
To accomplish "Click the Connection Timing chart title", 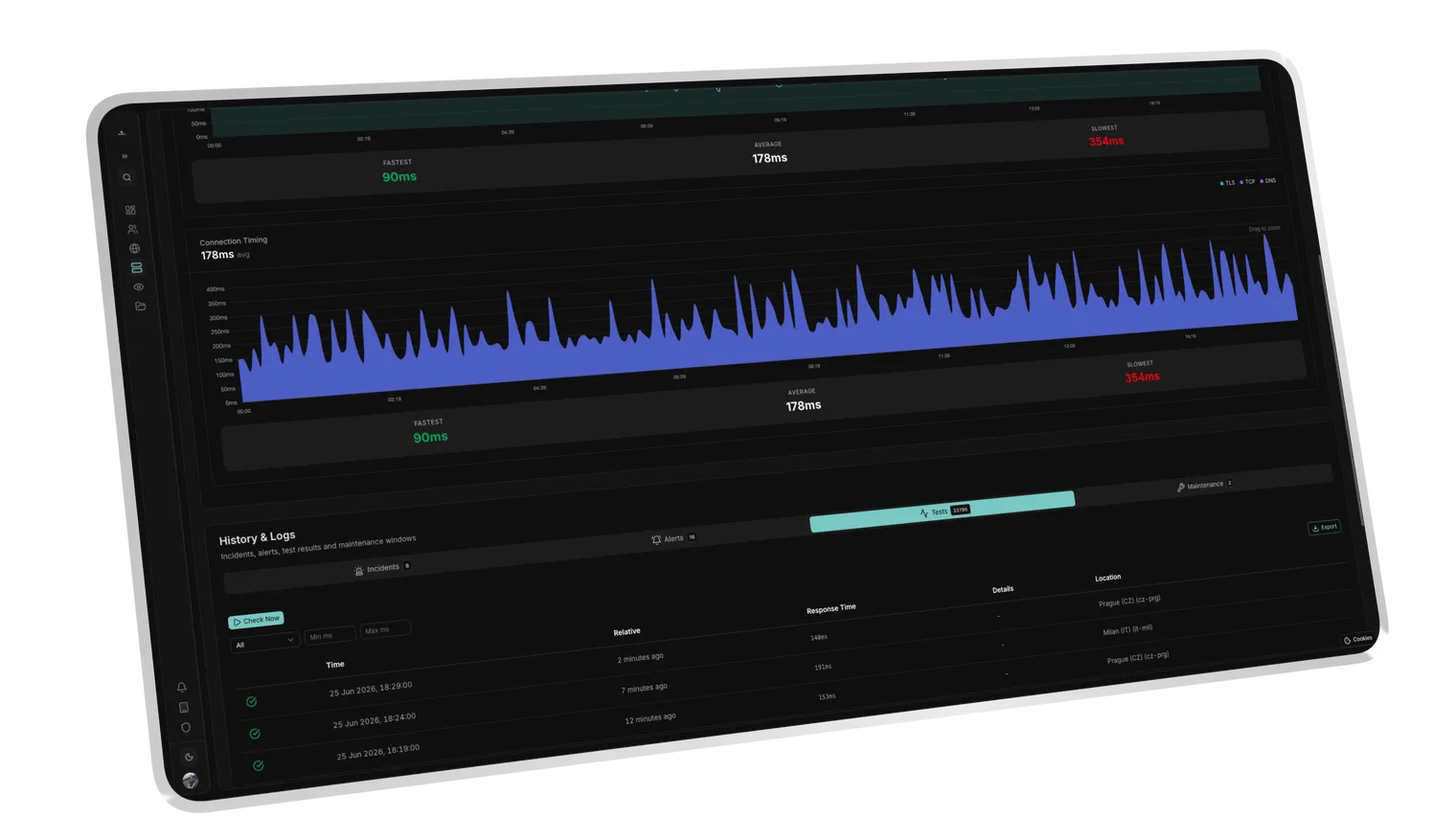I will pos(233,241).
